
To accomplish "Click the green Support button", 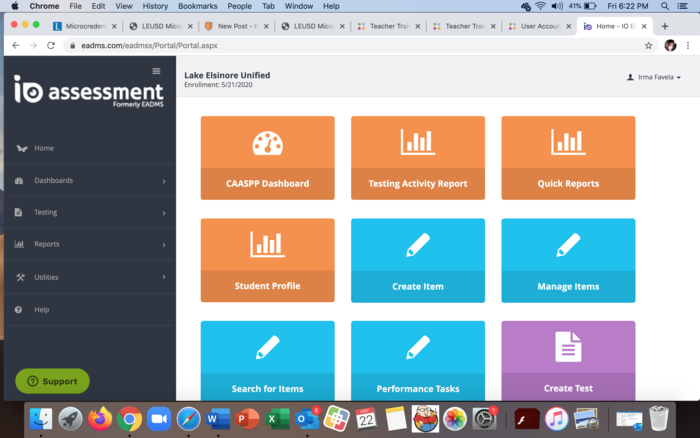I will tap(52, 381).
